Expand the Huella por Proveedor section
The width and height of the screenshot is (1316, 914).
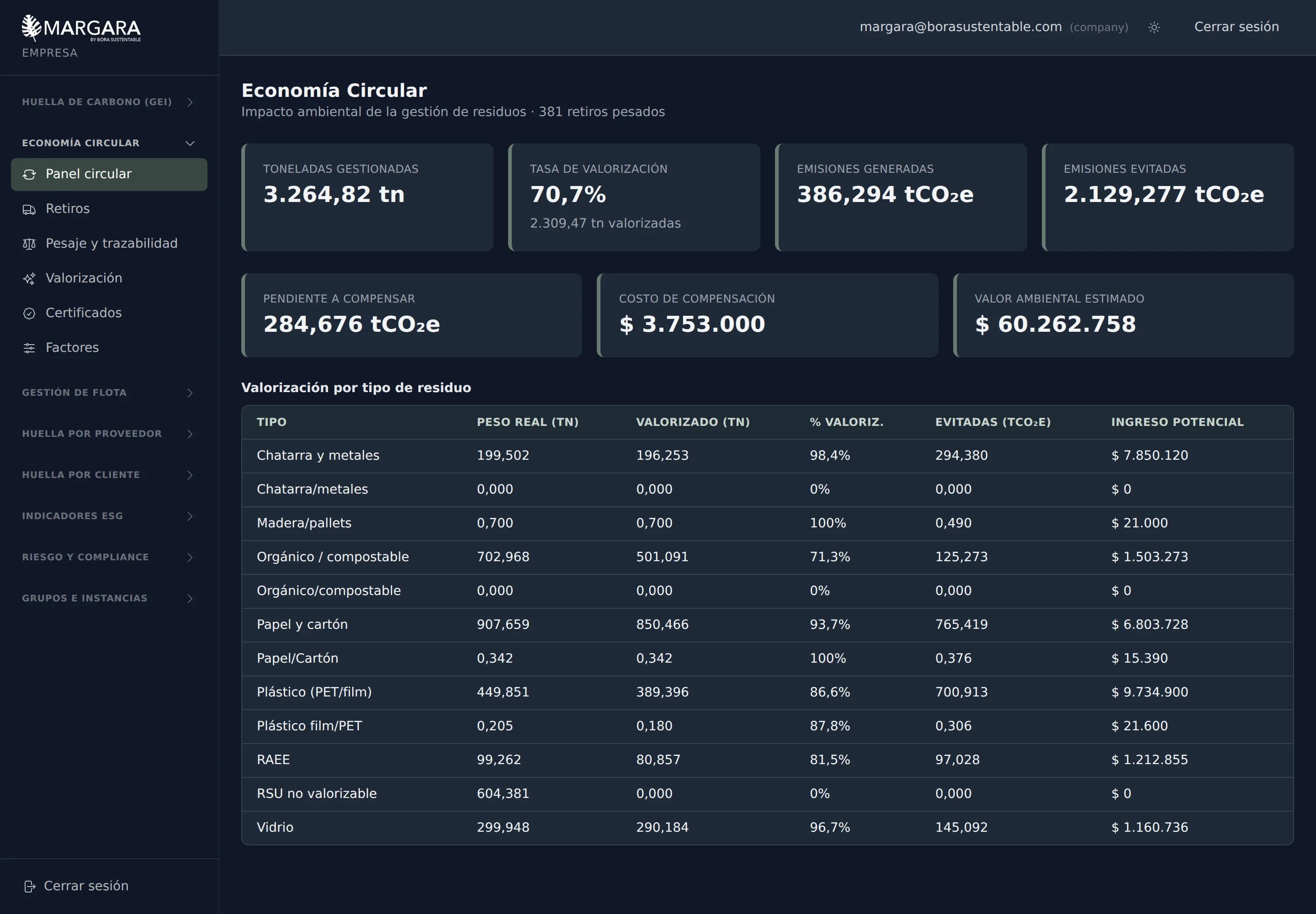pos(109,434)
